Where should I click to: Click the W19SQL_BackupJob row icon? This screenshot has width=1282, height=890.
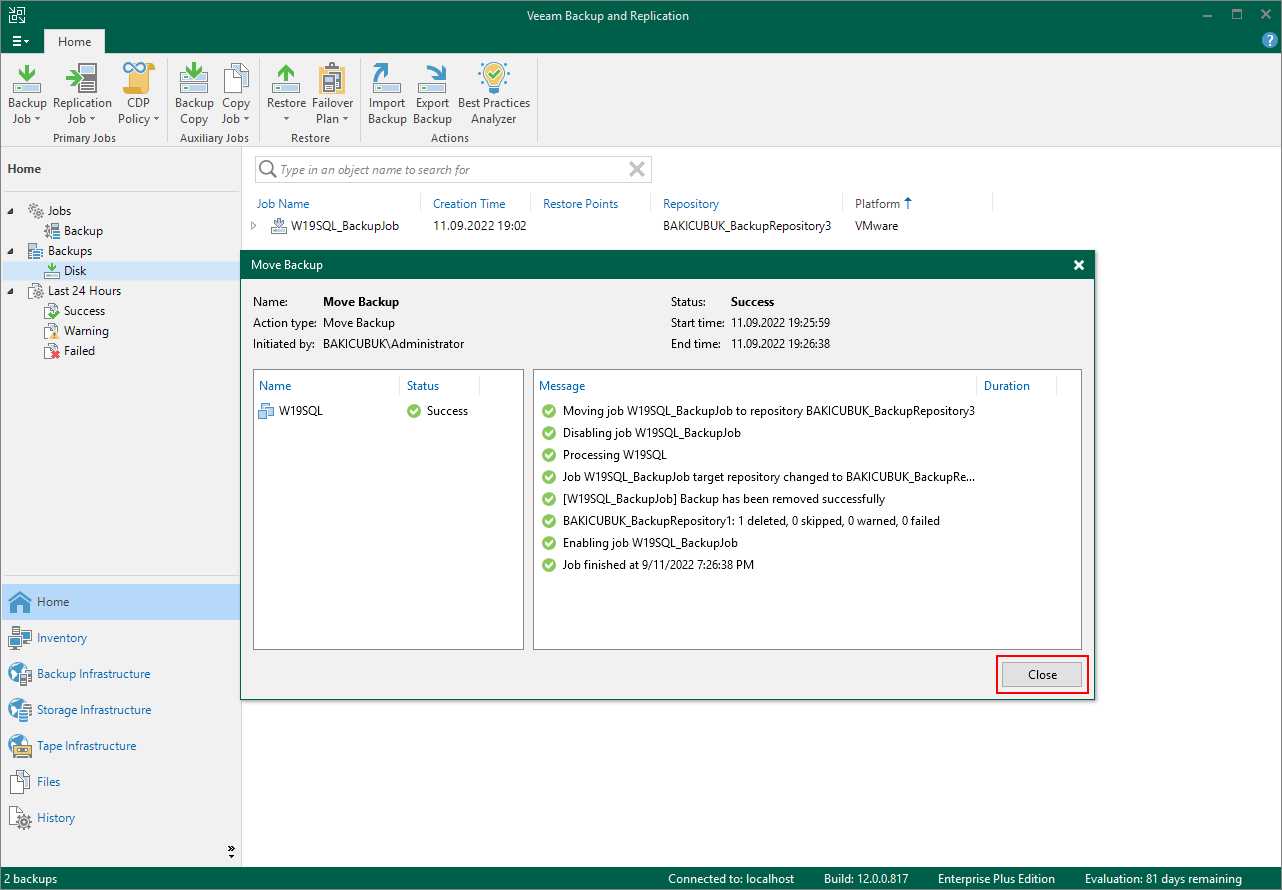(x=279, y=226)
